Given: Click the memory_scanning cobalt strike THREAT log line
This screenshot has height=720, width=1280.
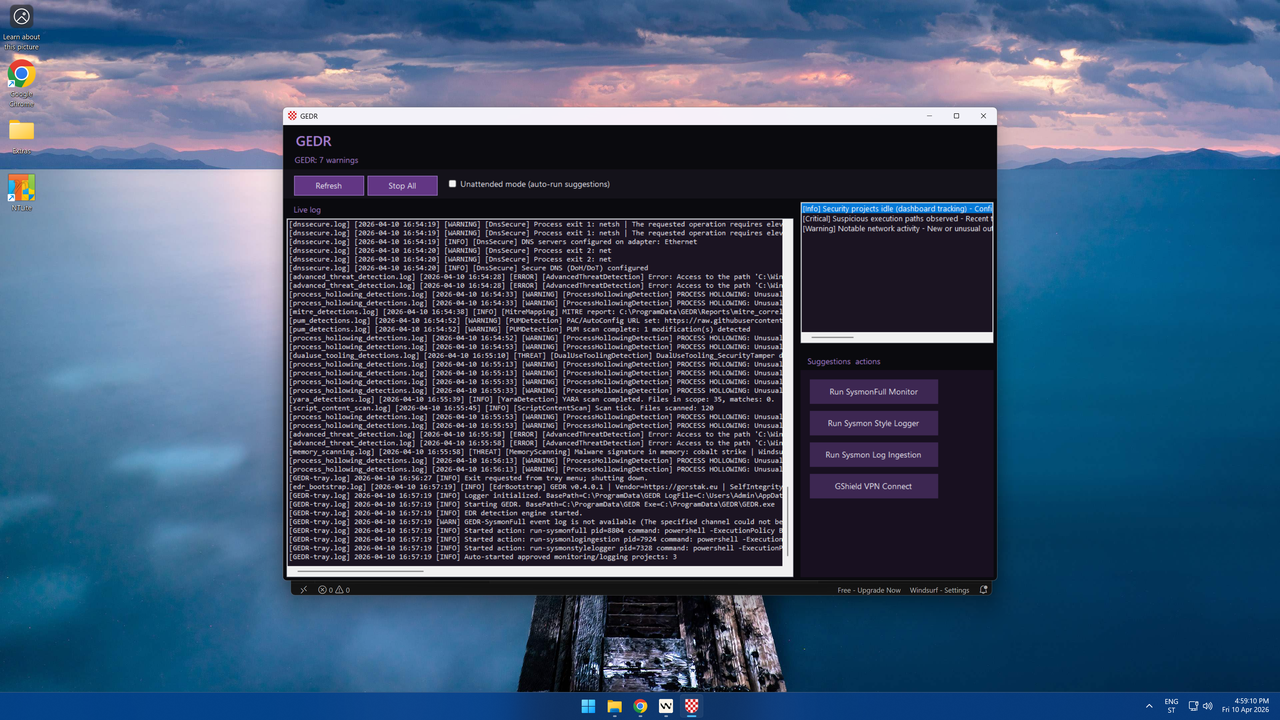Looking at the screenshot, I should (x=536, y=451).
